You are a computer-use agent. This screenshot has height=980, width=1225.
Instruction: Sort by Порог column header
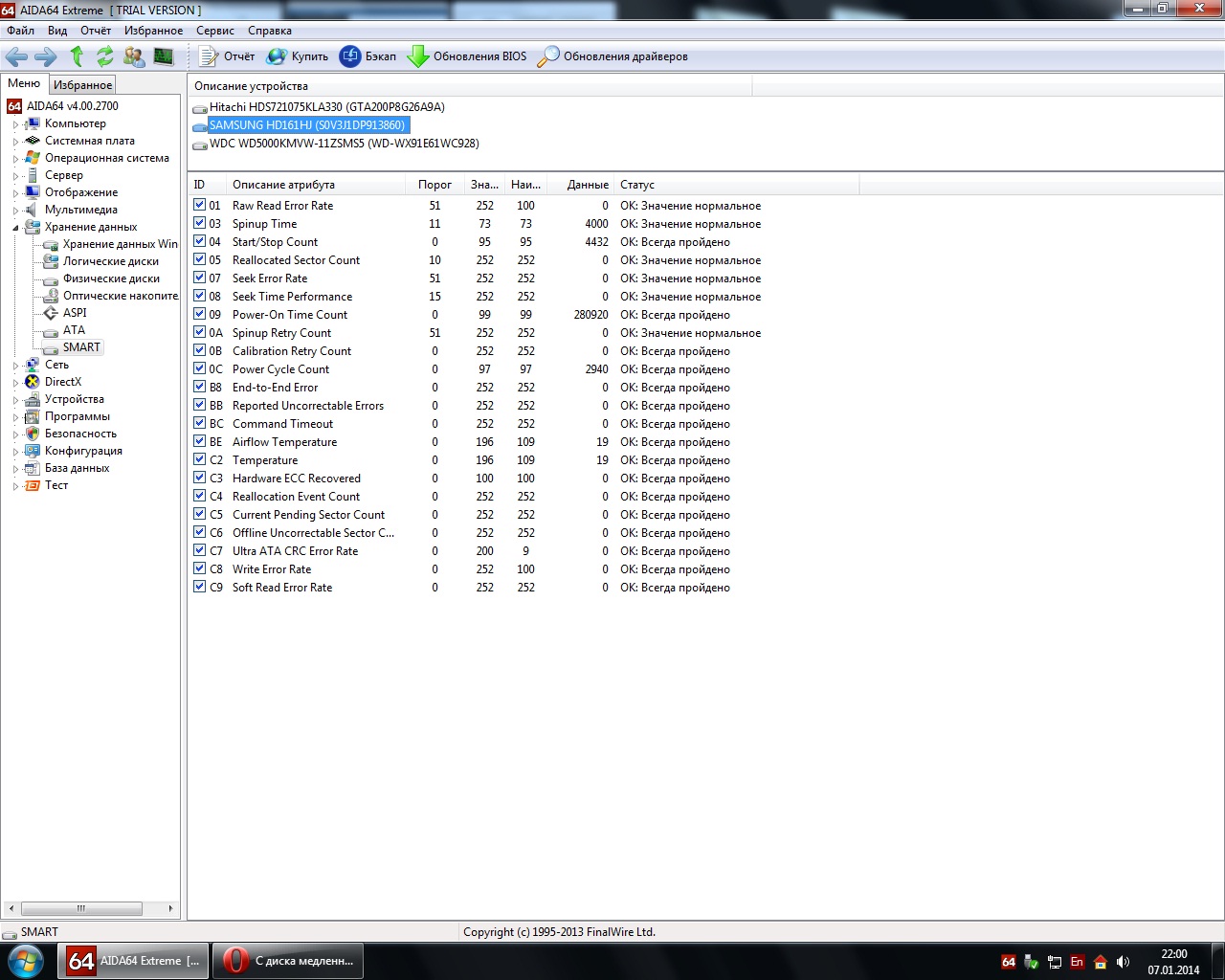(x=436, y=185)
